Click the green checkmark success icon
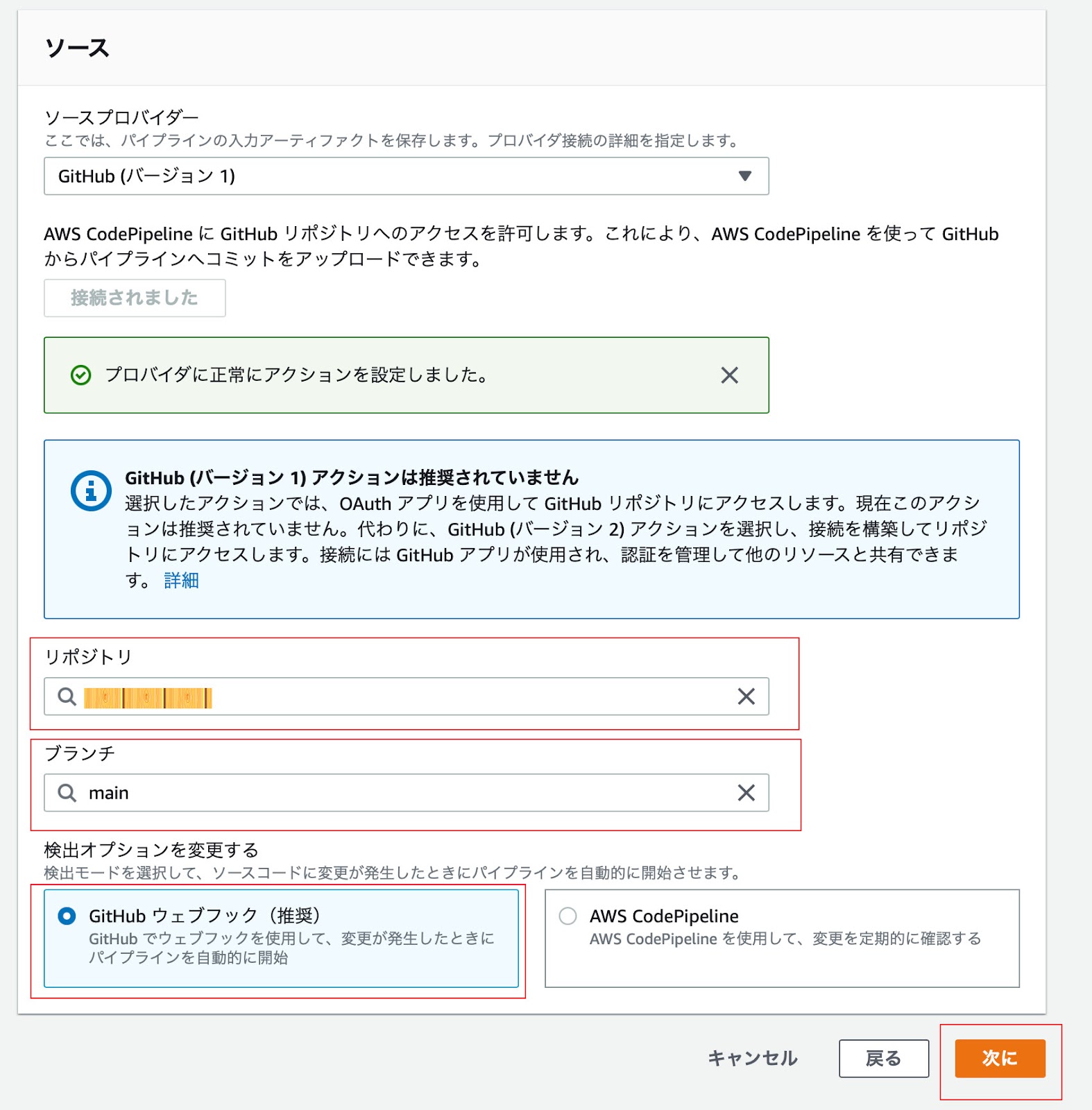1092x1110 pixels. click(81, 375)
